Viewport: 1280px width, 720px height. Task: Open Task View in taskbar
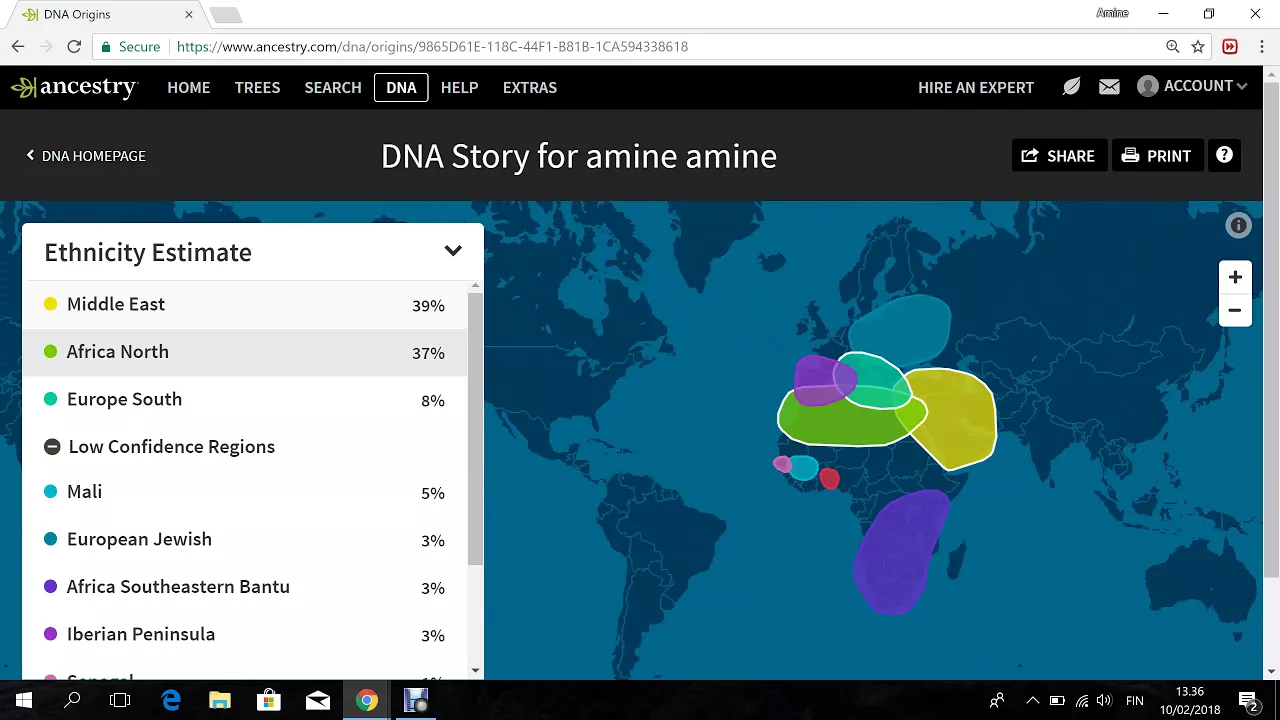tap(120, 700)
